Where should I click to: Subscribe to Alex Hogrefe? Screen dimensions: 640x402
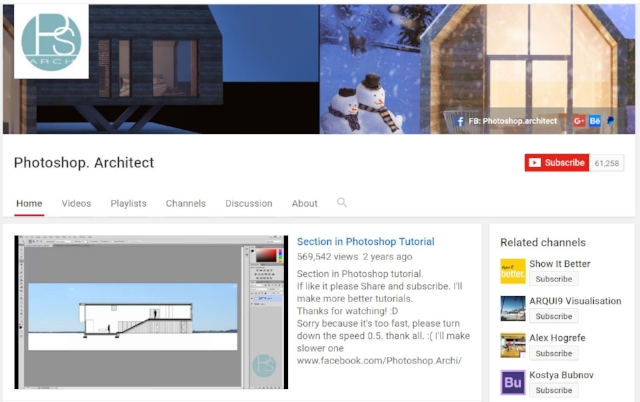coord(553,353)
